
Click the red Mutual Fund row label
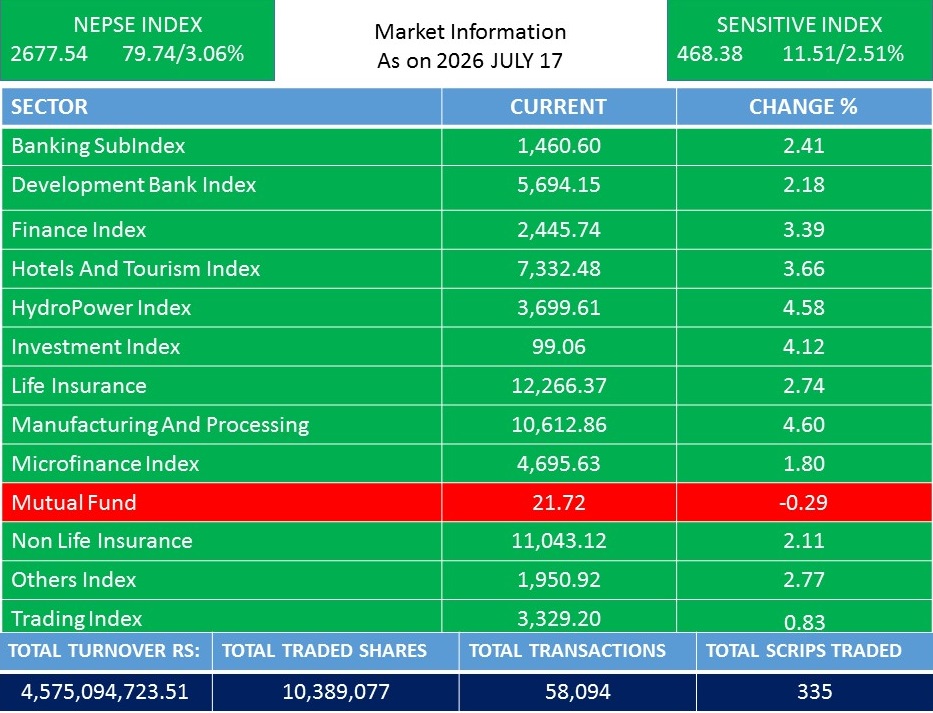(74, 502)
